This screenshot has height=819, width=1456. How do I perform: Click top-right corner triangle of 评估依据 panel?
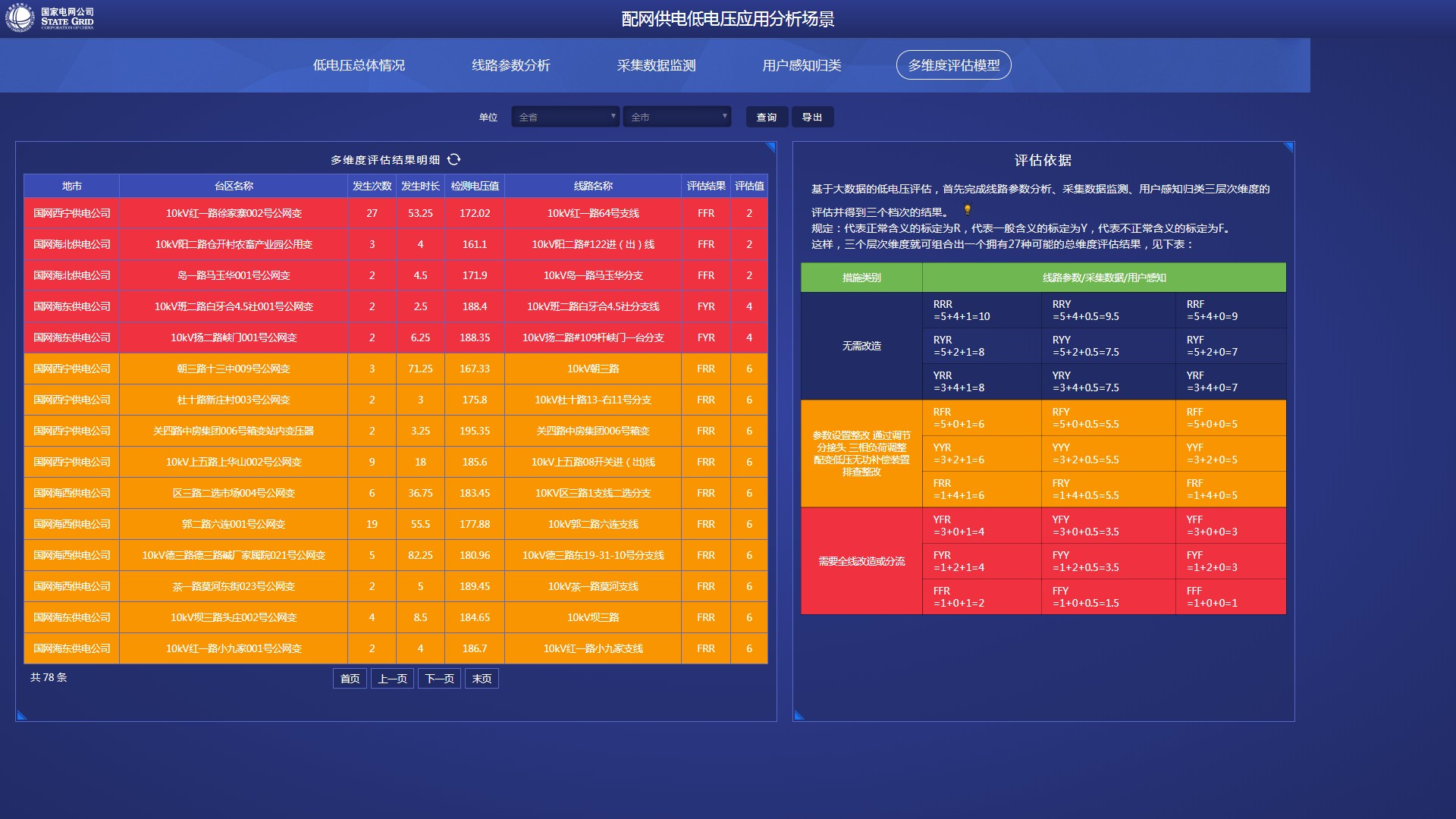pos(1288,147)
